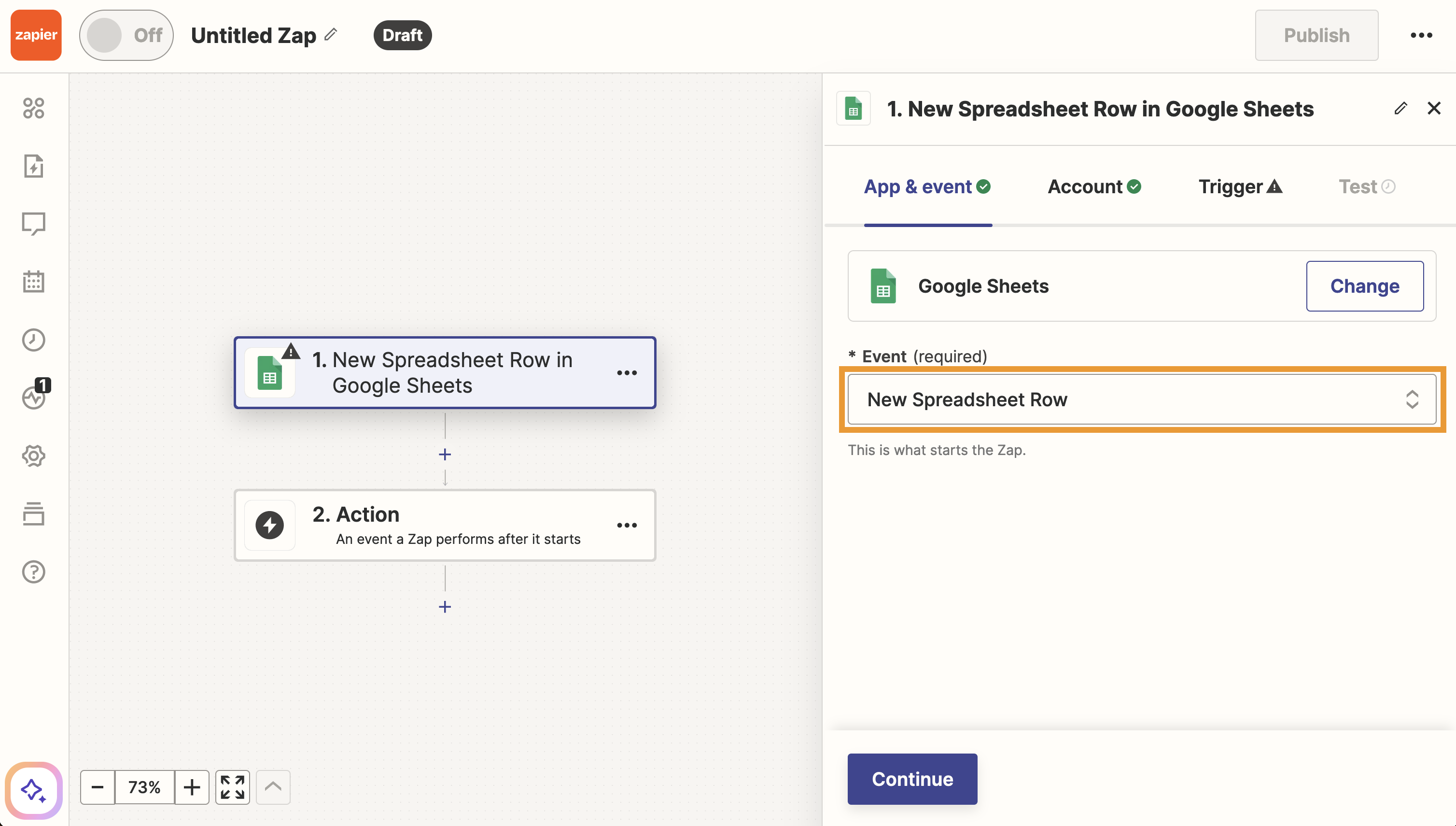Select the New Spreadsheet Row trigger step
The image size is (1456, 826).
(x=445, y=373)
